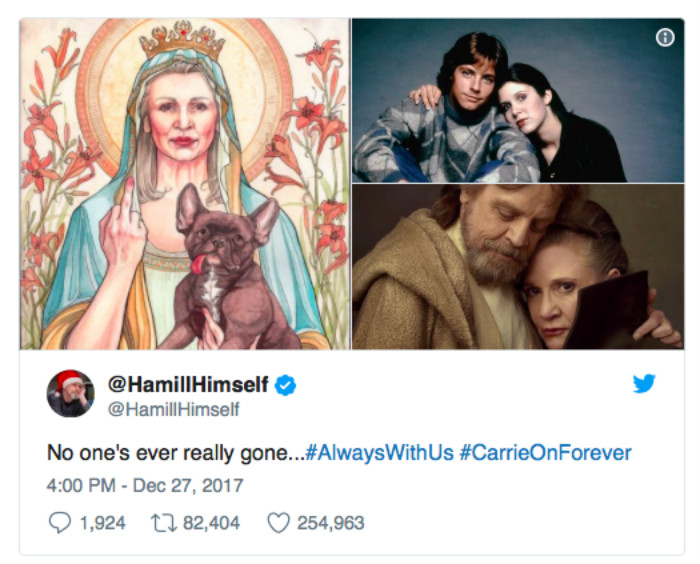The width and height of the screenshot is (700, 564).
Task: Click the 4:00 PM time text
Action: click(x=78, y=486)
